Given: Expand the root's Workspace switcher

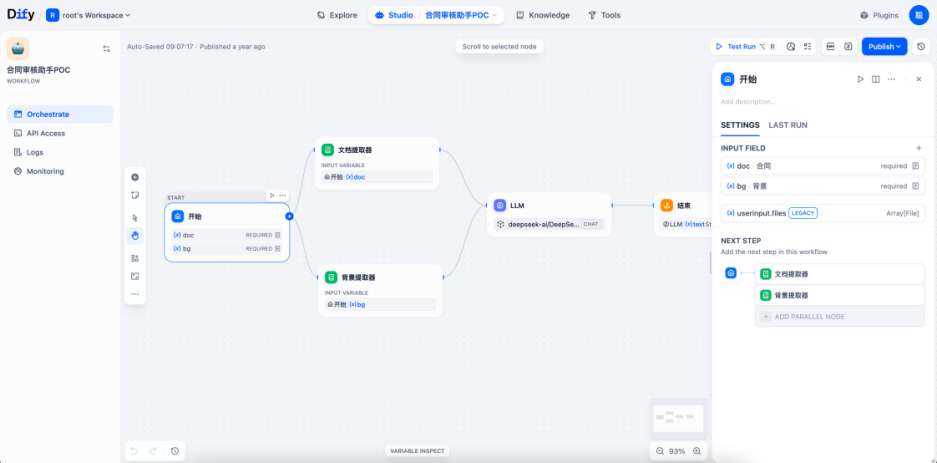Looking at the screenshot, I should point(96,15).
